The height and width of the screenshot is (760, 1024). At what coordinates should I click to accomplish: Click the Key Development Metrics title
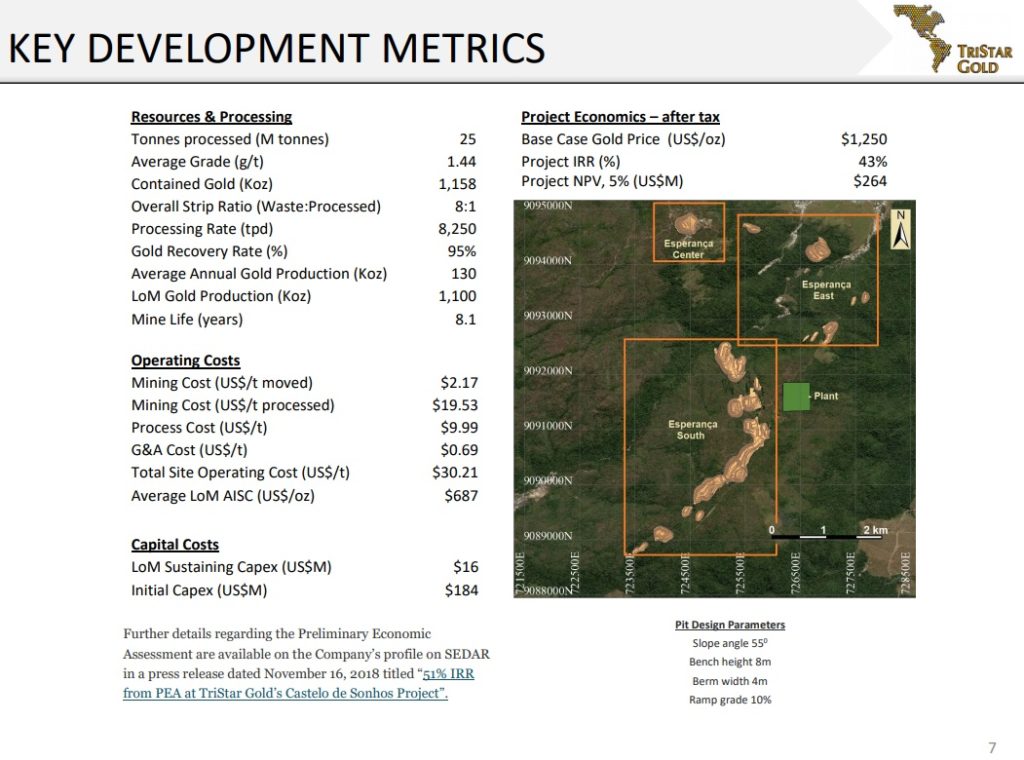(x=276, y=48)
